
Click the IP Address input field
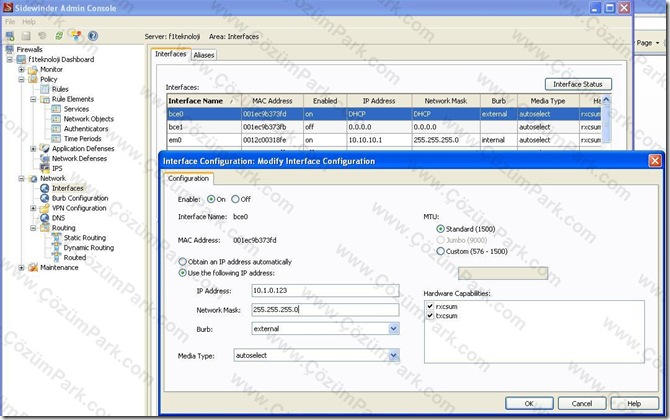coord(325,291)
